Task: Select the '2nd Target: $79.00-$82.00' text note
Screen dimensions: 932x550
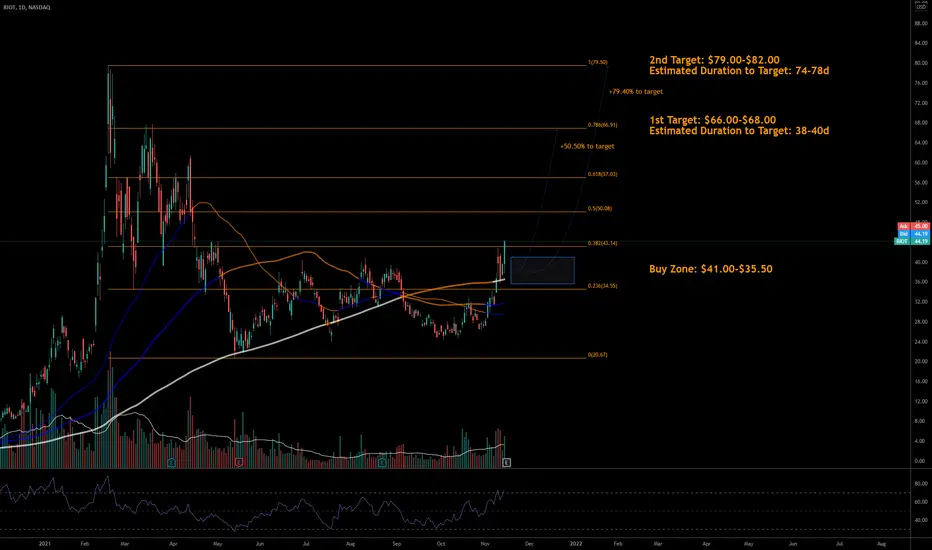Action: 714,60
